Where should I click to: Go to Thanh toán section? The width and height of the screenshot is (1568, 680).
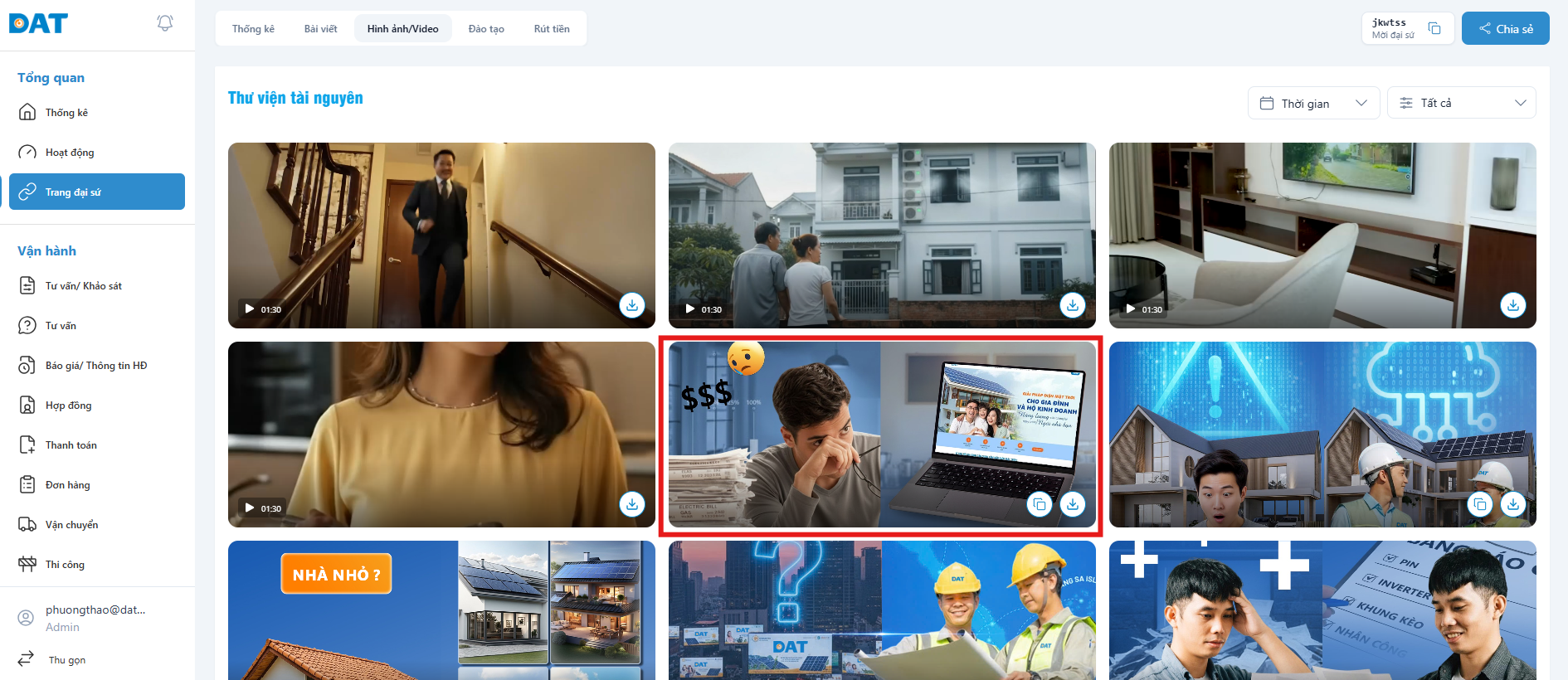tap(97, 444)
